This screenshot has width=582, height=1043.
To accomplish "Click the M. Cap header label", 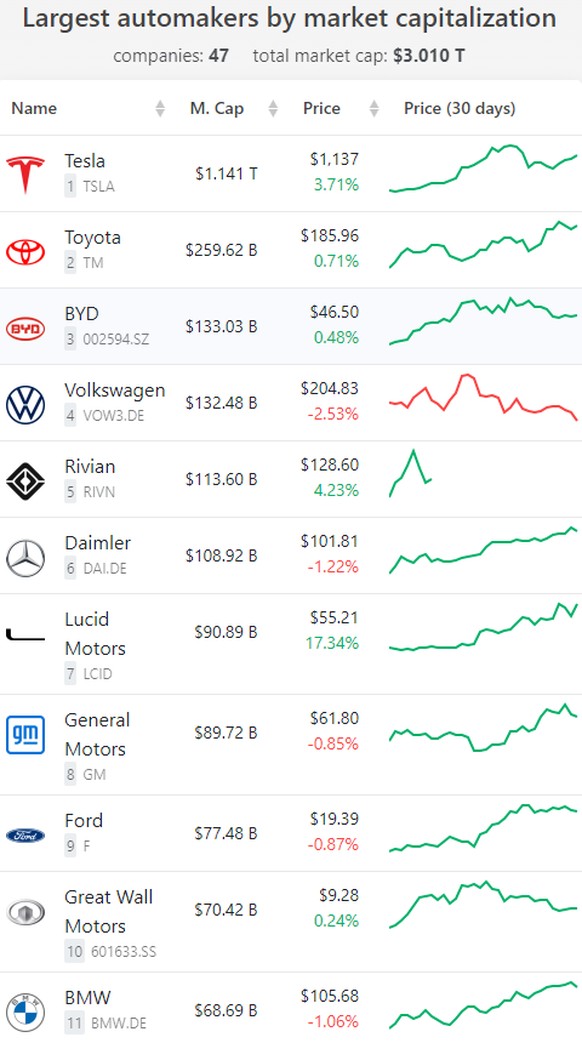I will coord(217,108).
